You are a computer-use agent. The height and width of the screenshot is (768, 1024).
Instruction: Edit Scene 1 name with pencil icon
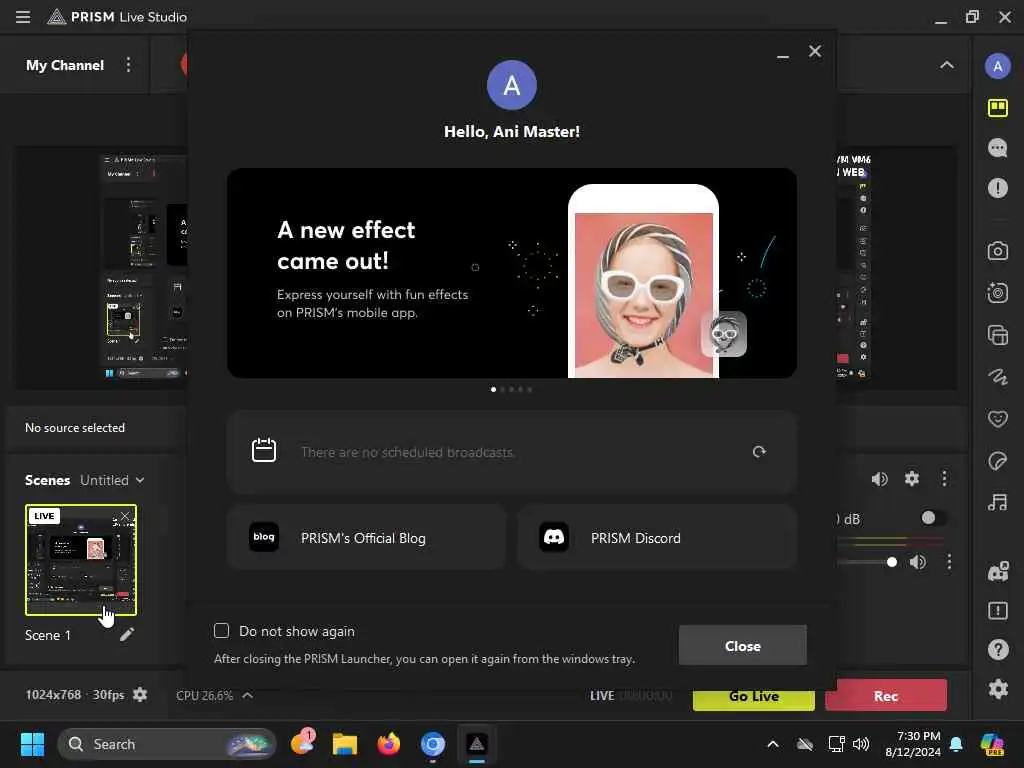tap(127, 634)
